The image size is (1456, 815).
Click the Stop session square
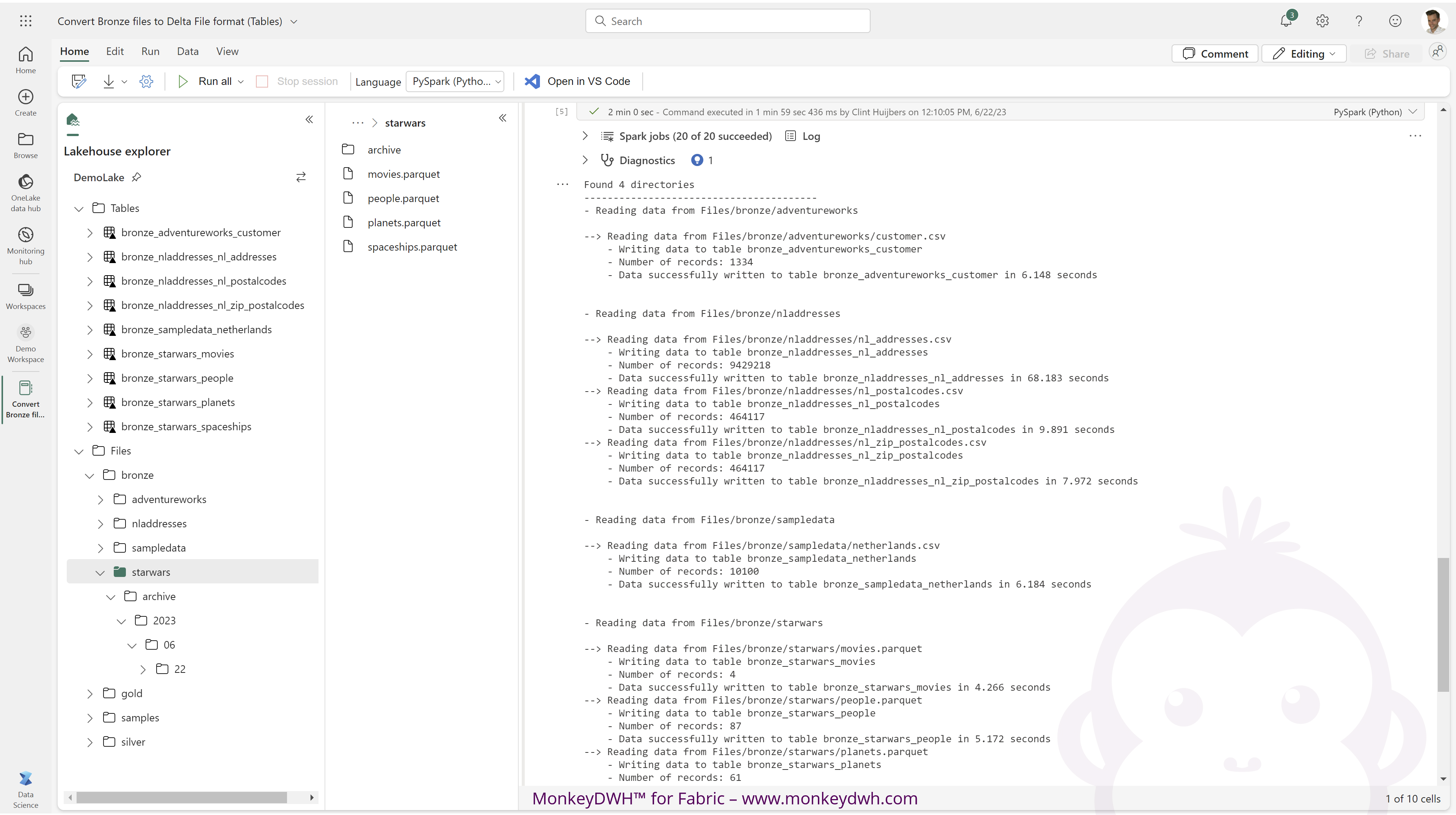[x=262, y=81]
